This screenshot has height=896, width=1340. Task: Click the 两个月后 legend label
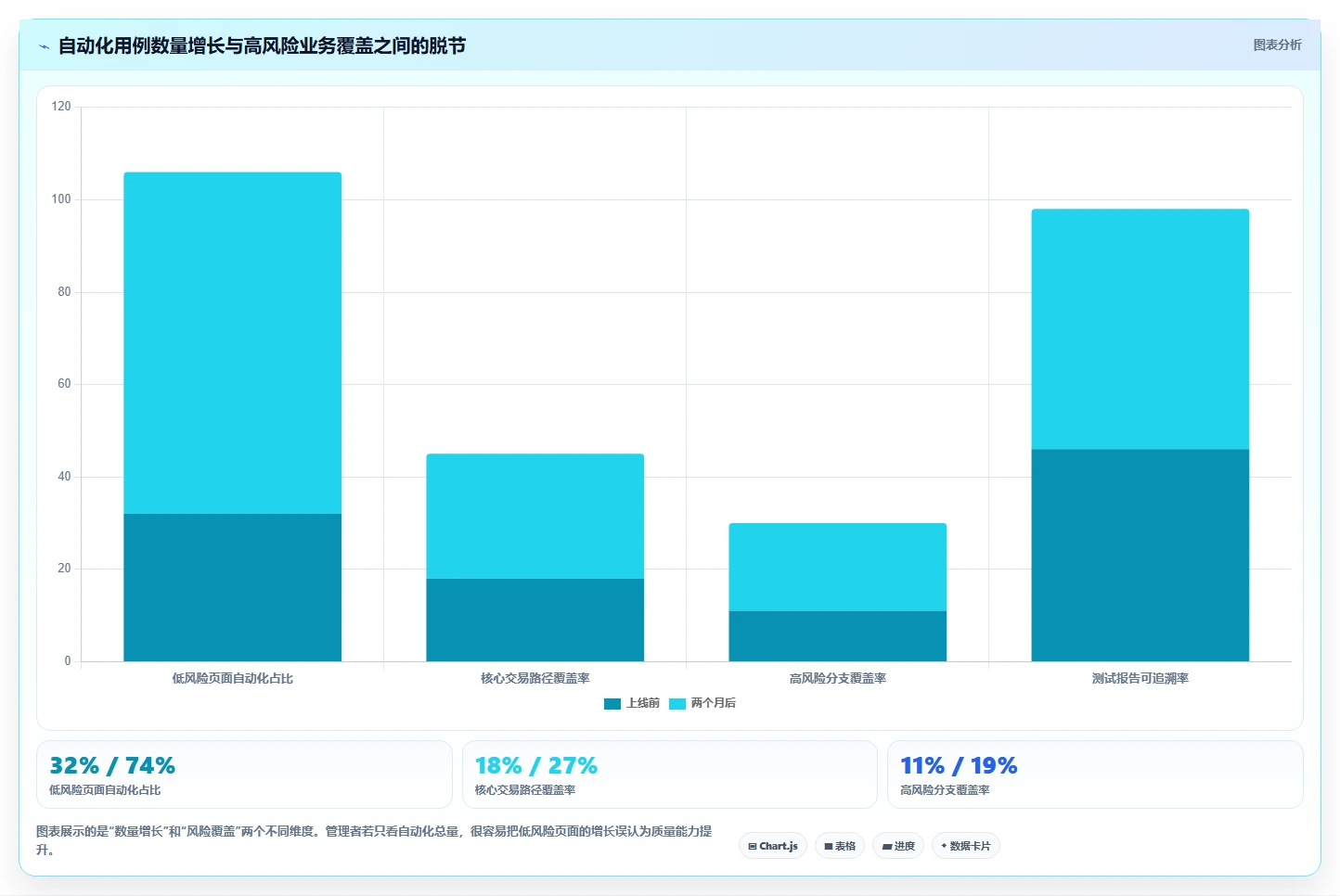(714, 703)
